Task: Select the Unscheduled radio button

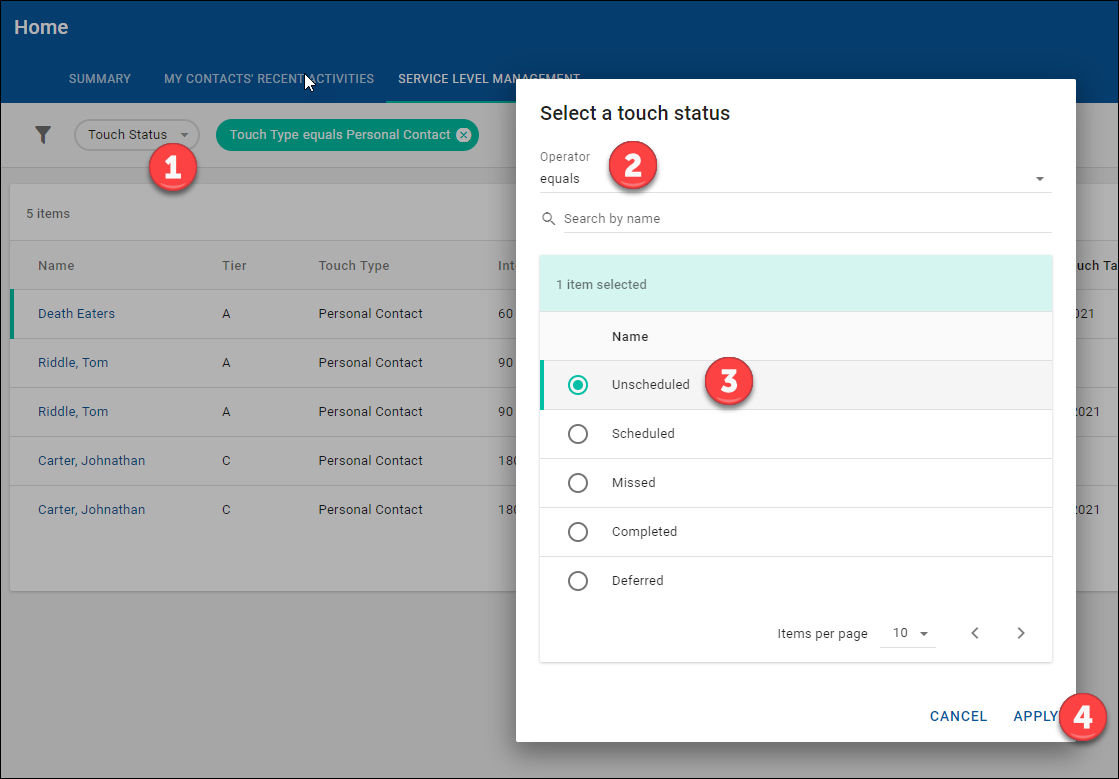Action: pos(577,385)
